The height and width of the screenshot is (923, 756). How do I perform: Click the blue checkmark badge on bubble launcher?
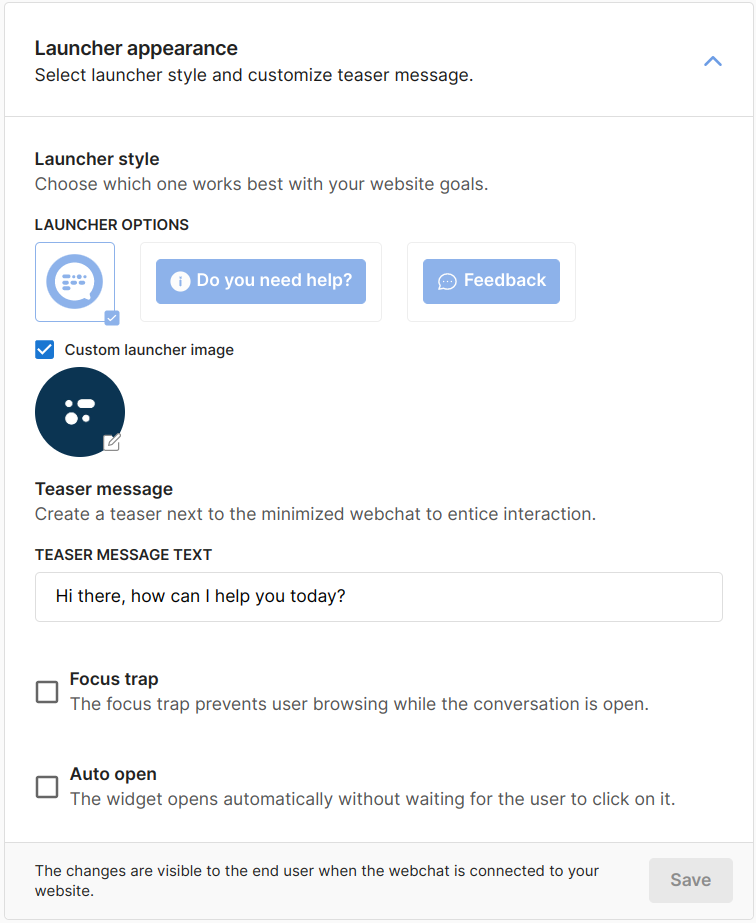(x=112, y=318)
